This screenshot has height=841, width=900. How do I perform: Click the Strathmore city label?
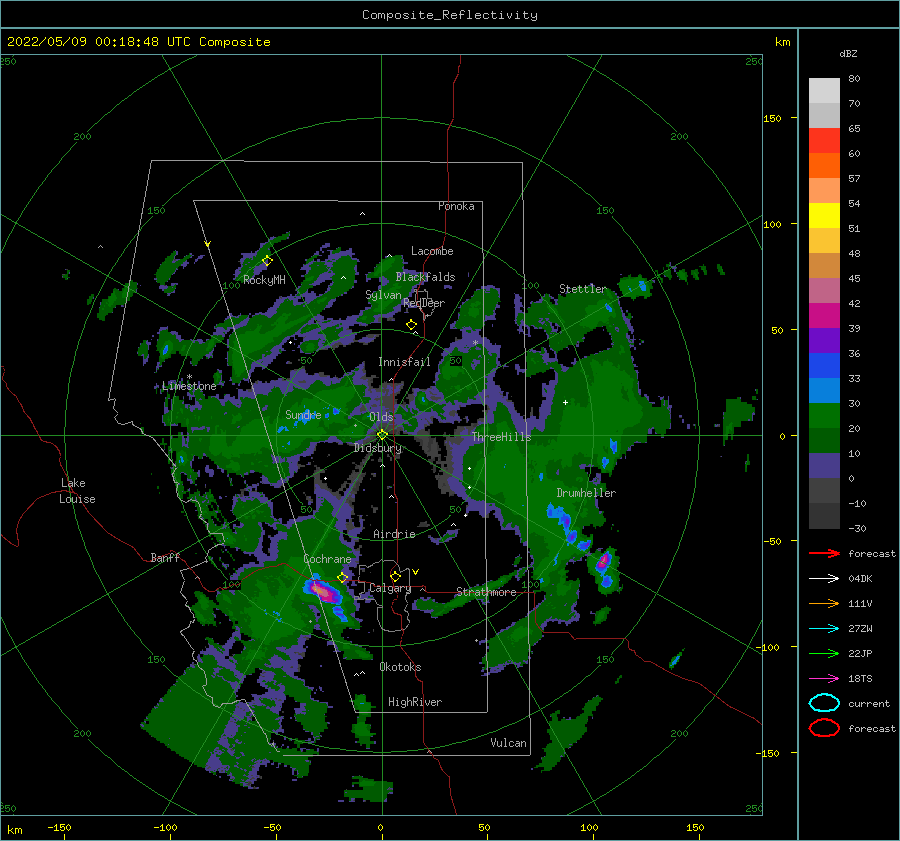[486, 592]
